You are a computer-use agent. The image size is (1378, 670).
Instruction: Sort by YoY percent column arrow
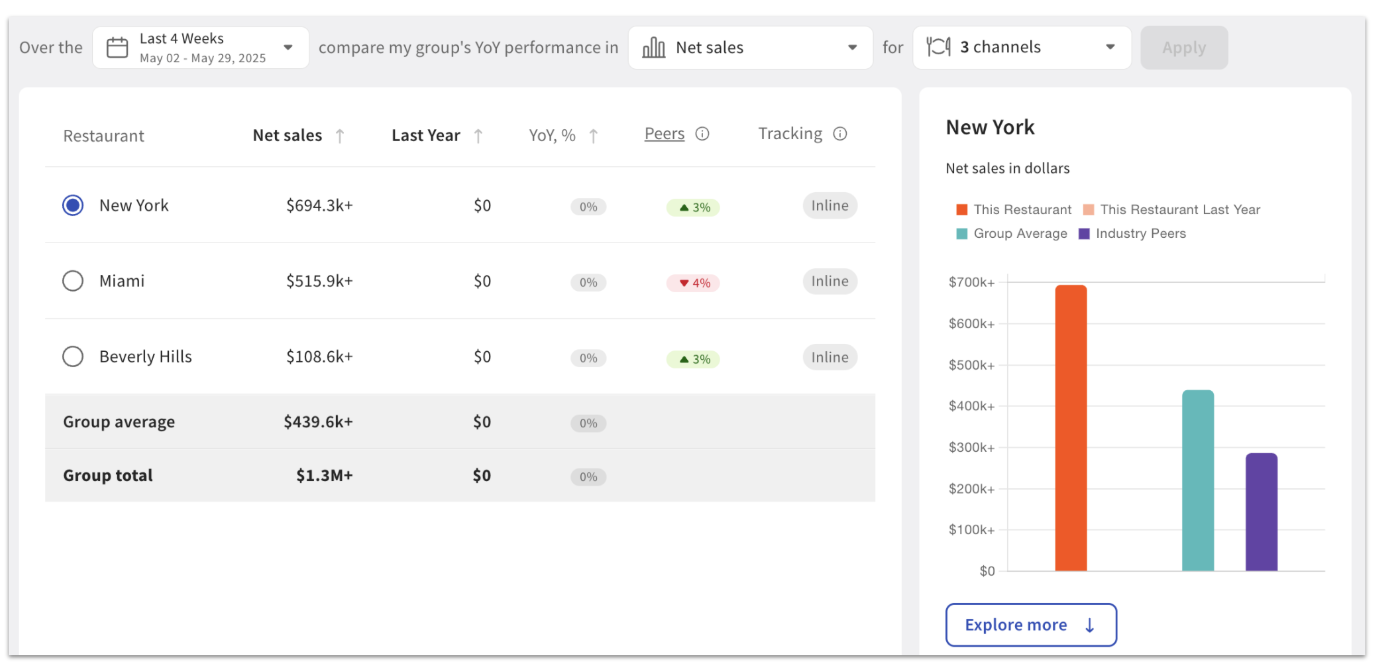click(x=593, y=136)
